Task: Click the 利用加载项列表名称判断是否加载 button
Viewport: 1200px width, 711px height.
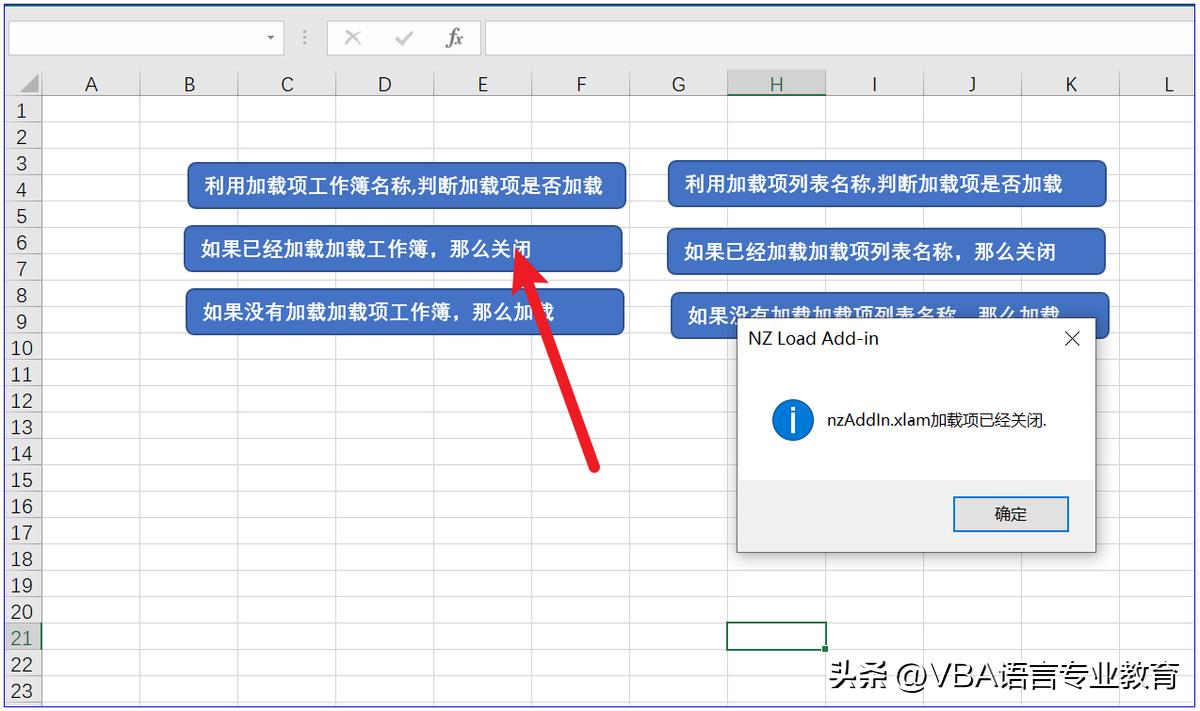Action: pos(888,184)
